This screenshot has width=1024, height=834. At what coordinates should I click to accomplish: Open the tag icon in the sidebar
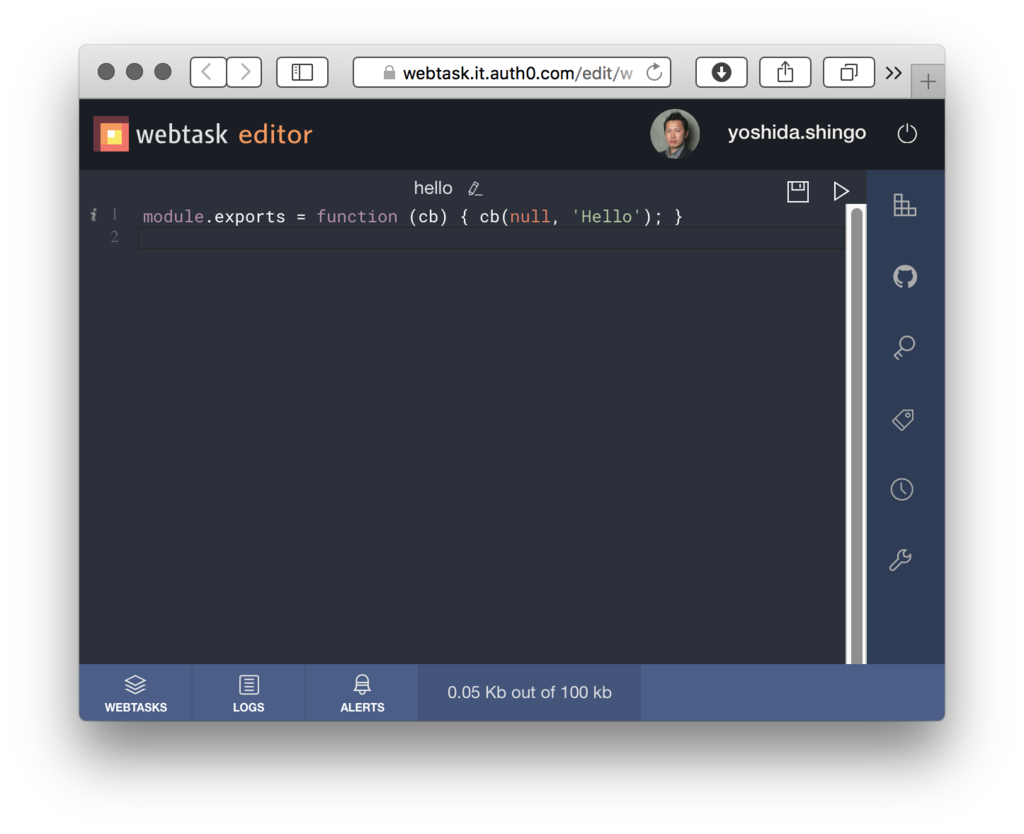(x=903, y=419)
